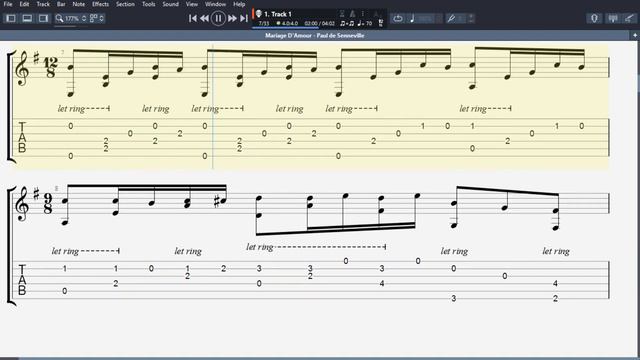Open the Effects menu
The height and width of the screenshot is (360, 640).
100,4
